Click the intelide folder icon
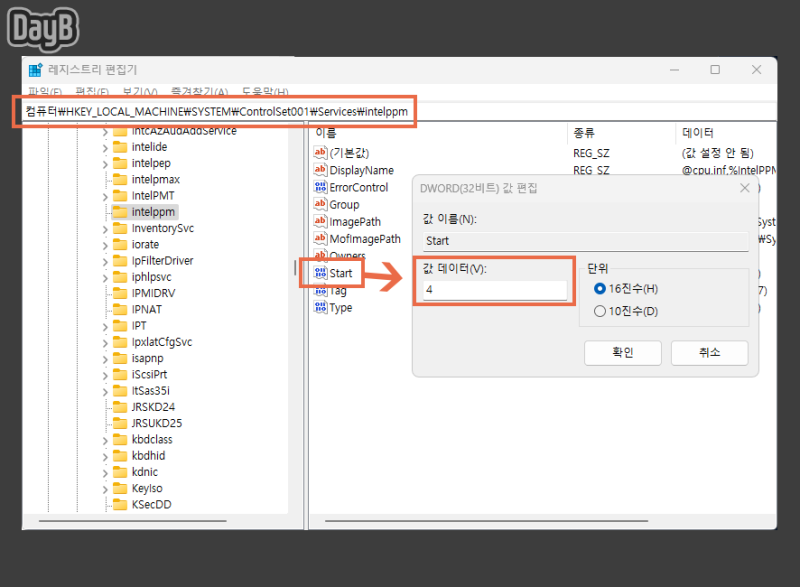 point(120,147)
